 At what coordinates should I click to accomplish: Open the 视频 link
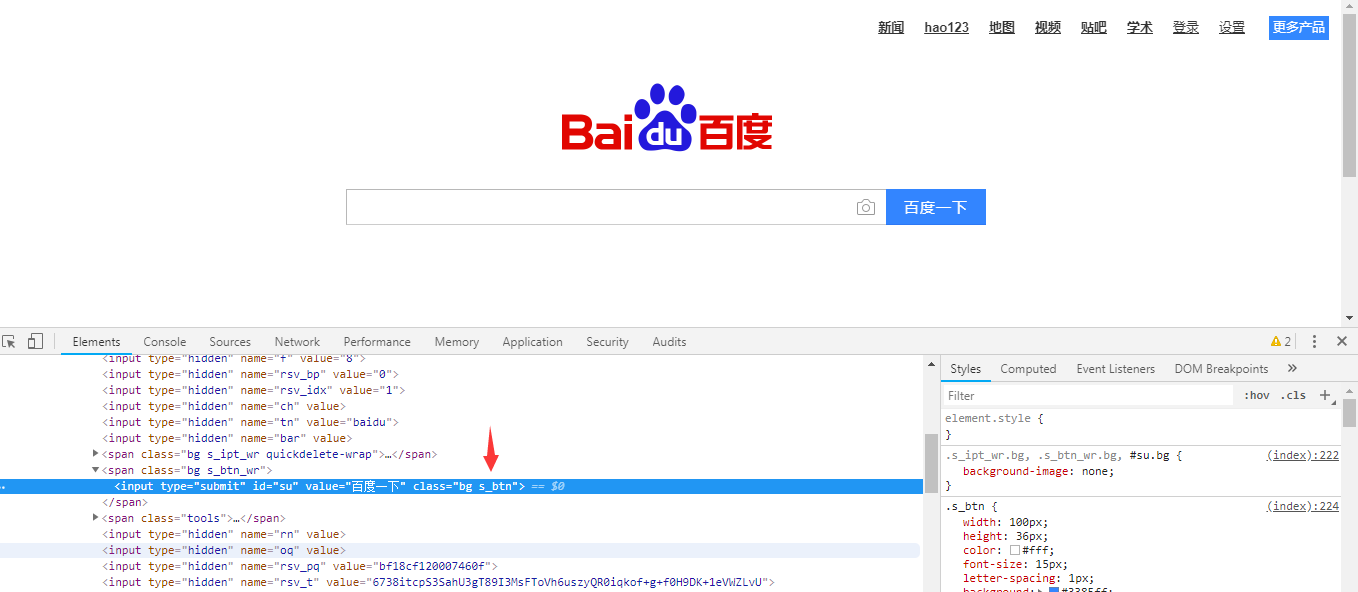coord(1048,27)
